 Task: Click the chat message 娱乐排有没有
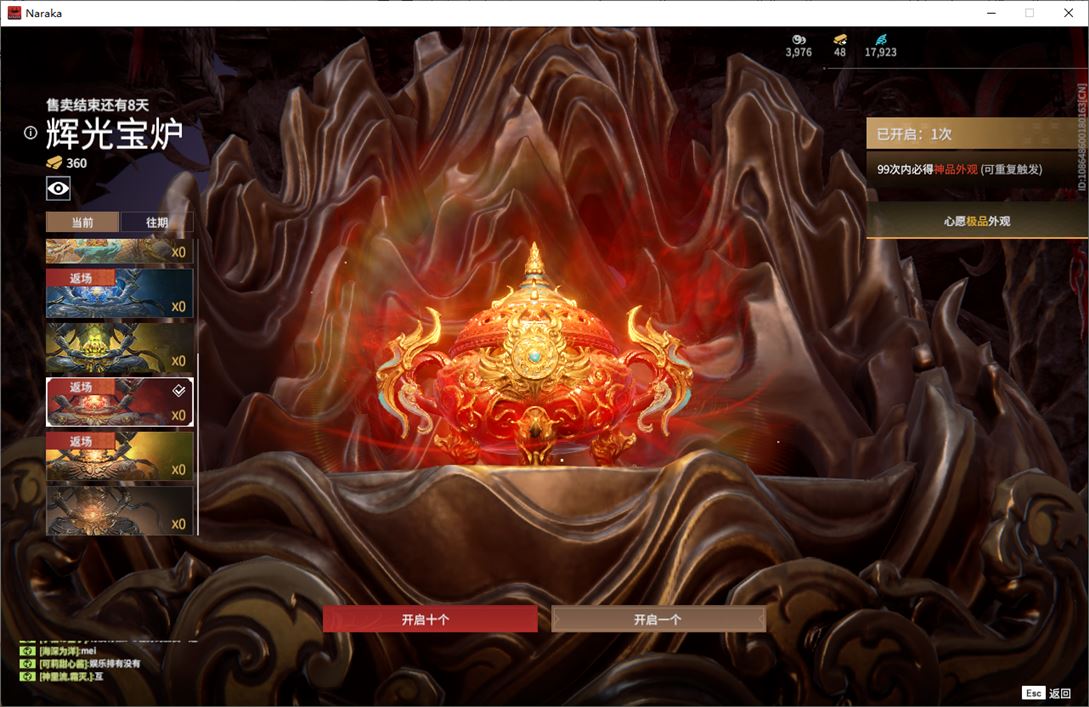coord(115,663)
